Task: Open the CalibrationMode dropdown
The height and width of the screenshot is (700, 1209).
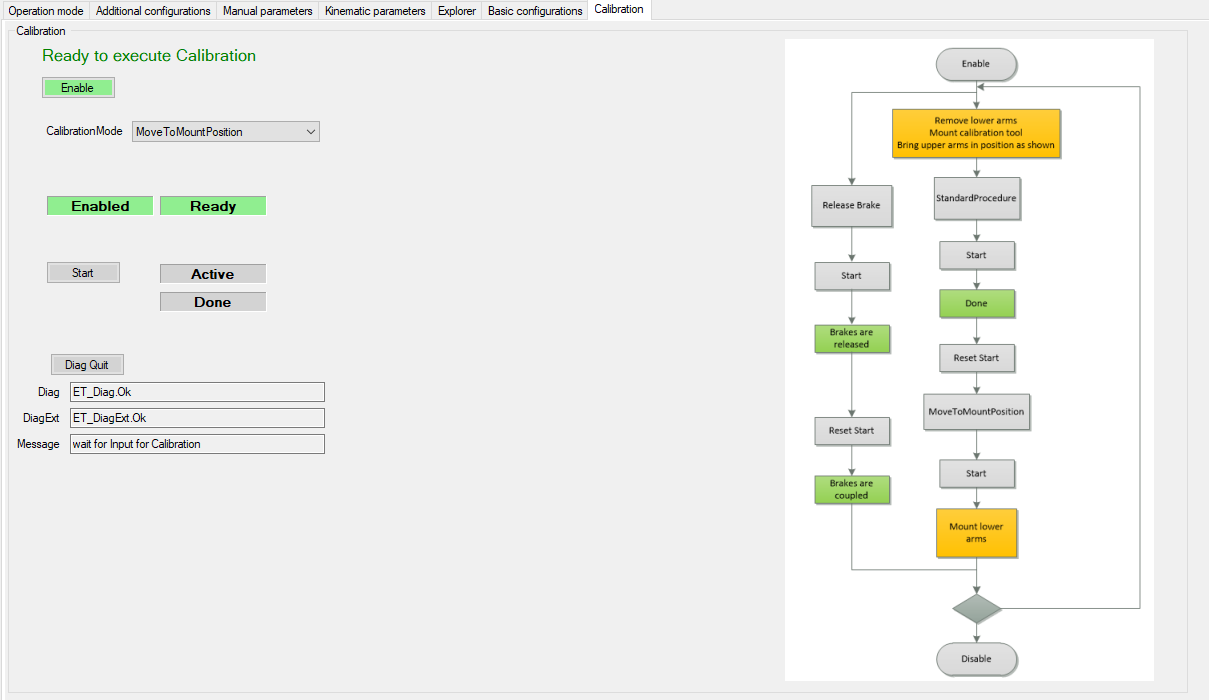Action: pos(225,132)
